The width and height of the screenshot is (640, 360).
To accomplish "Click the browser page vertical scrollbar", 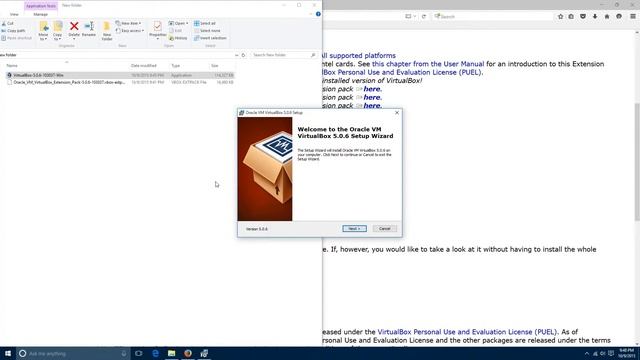I will [637, 162].
